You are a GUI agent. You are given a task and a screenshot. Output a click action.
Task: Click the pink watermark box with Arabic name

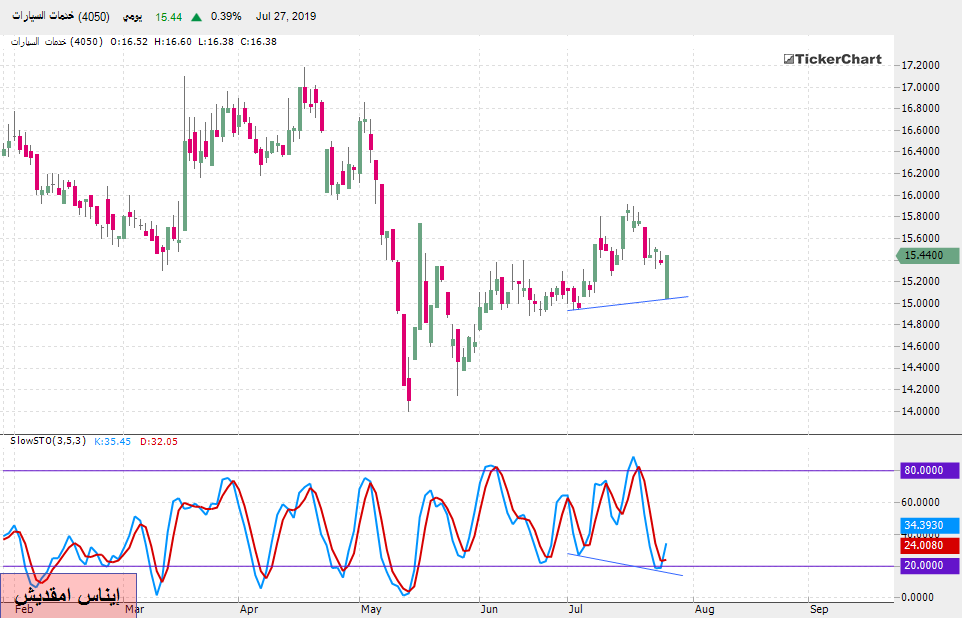68,594
